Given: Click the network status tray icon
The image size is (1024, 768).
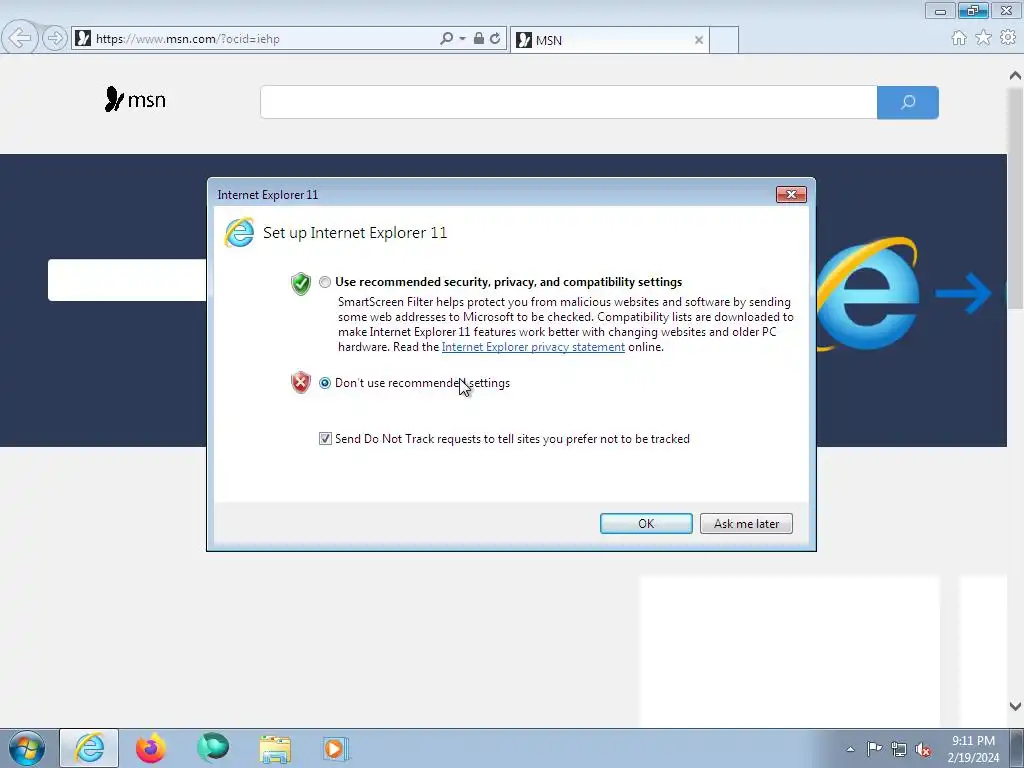Looking at the screenshot, I should pyautogui.click(x=899, y=749).
